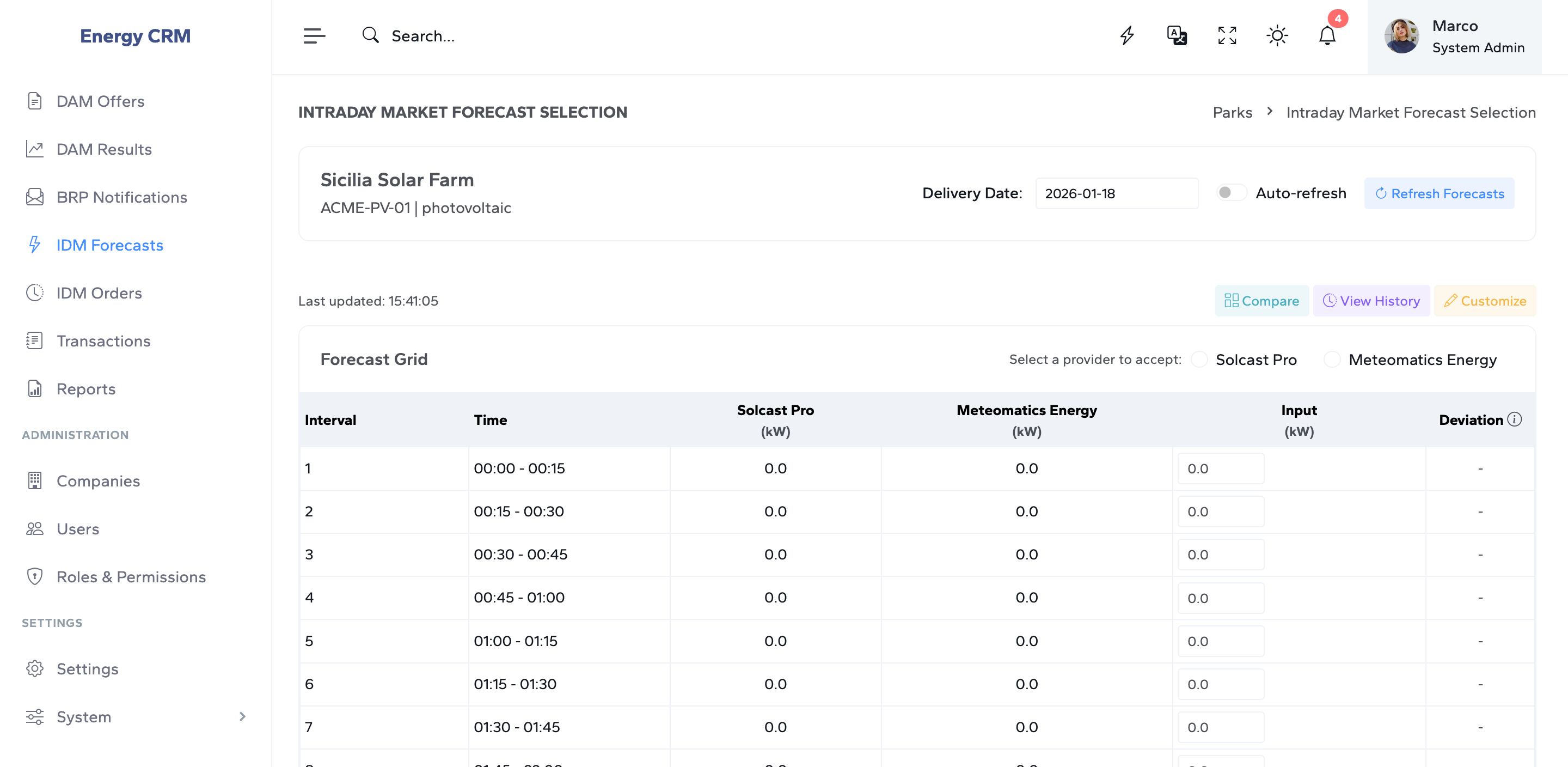Navigate back to Parks via breadcrumb
The height and width of the screenshot is (767, 1568).
(x=1232, y=112)
